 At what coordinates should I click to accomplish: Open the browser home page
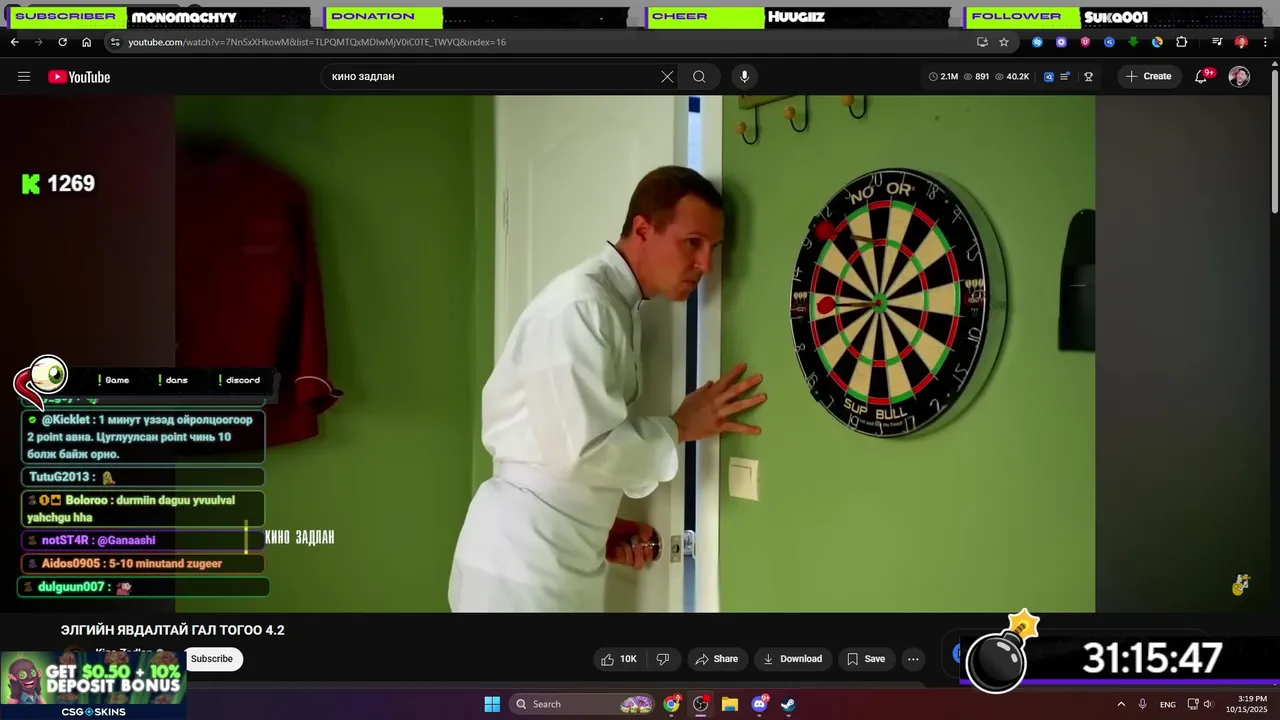[86, 42]
